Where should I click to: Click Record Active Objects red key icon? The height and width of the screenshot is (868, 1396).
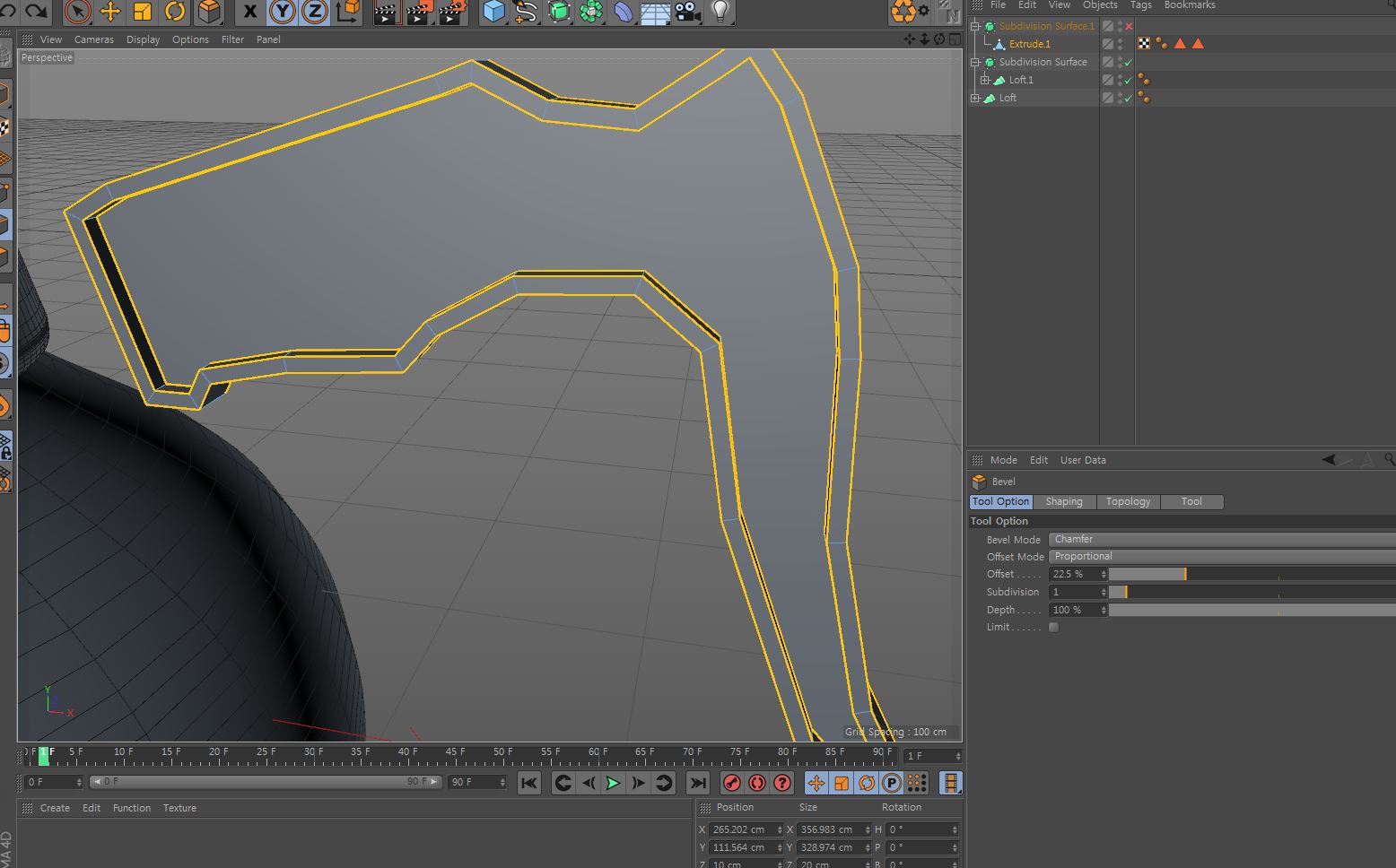click(732, 783)
